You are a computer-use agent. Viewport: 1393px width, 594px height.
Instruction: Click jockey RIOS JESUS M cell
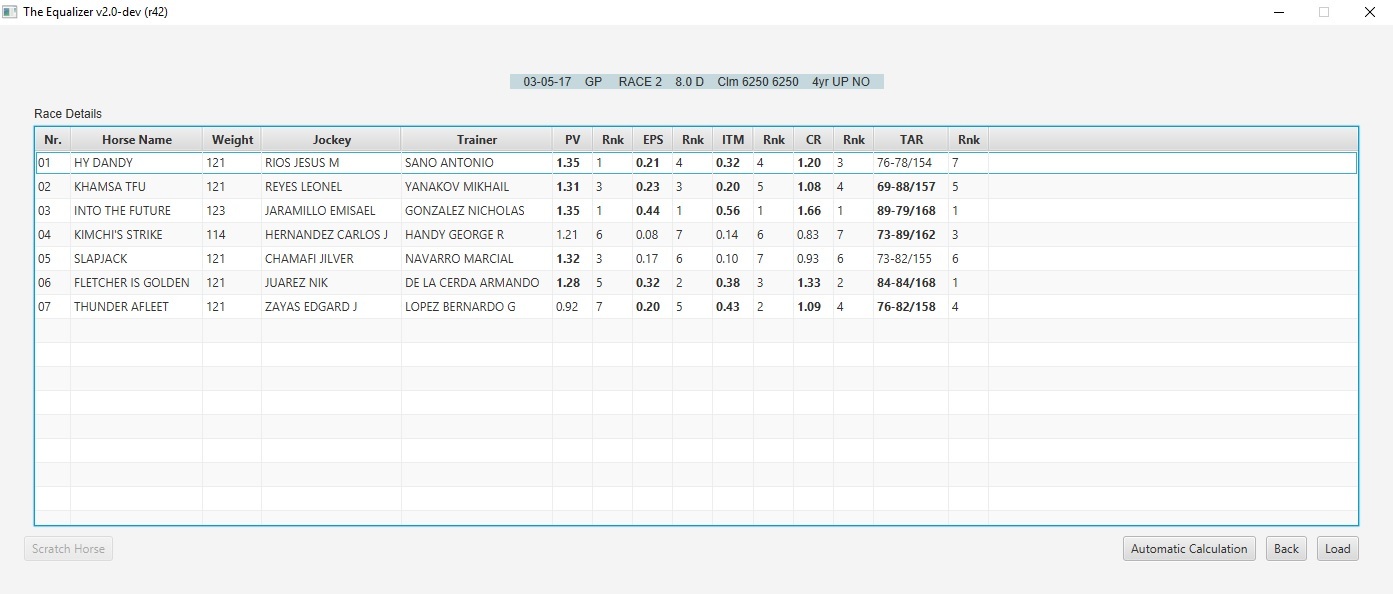point(331,162)
